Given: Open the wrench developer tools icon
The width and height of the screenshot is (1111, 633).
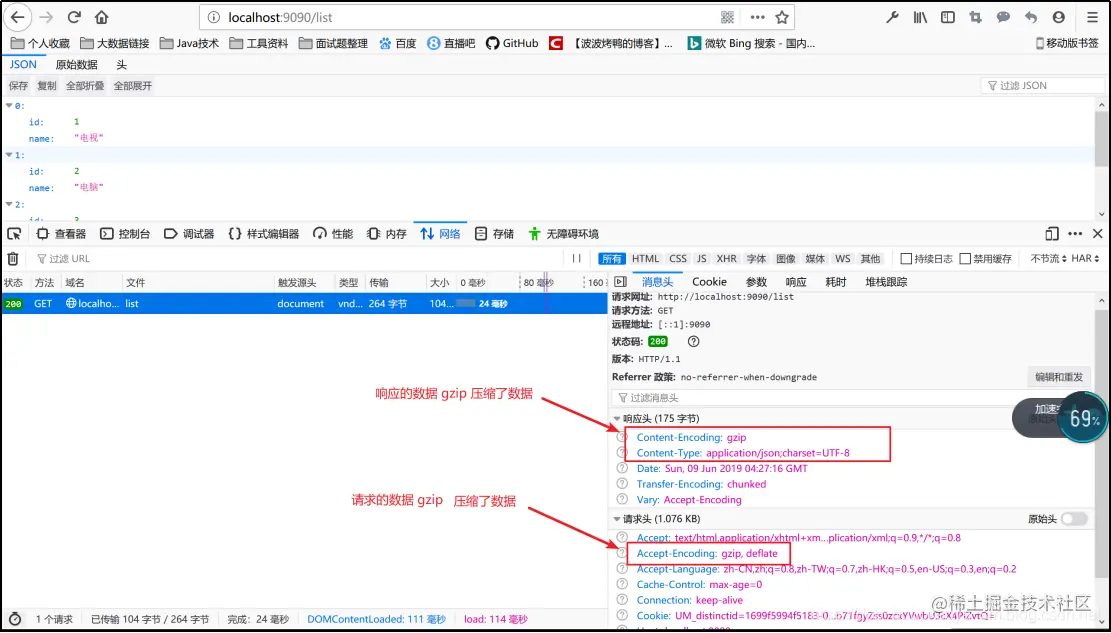Looking at the screenshot, I should pyautogui.click(x=892, y=17).
